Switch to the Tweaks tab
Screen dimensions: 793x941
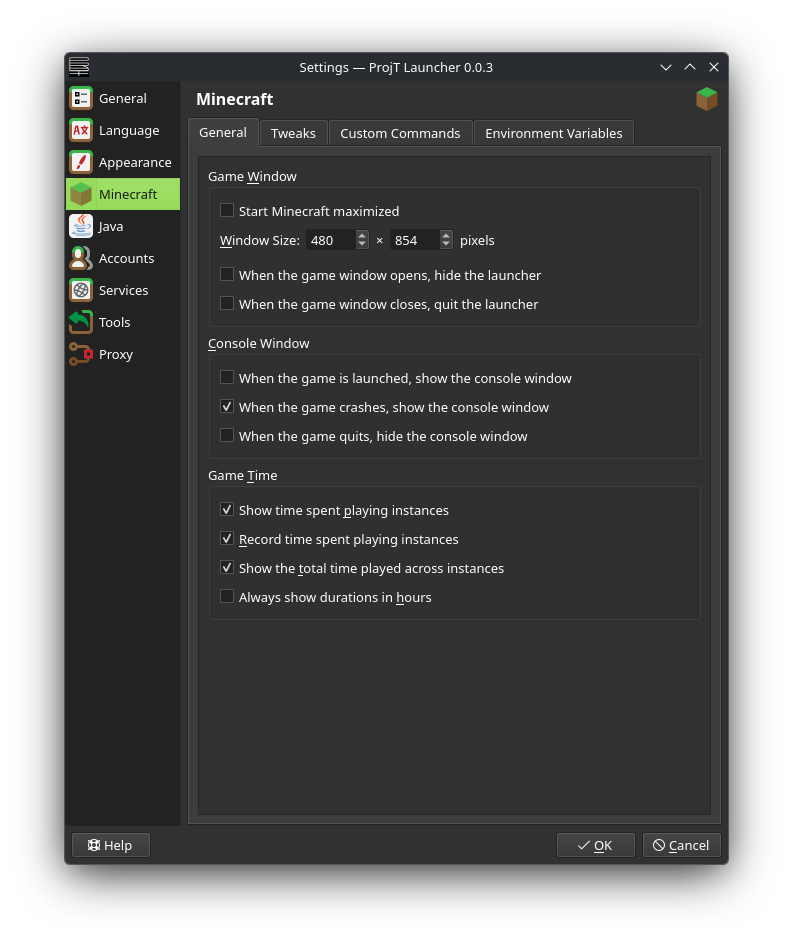[293, 133]
